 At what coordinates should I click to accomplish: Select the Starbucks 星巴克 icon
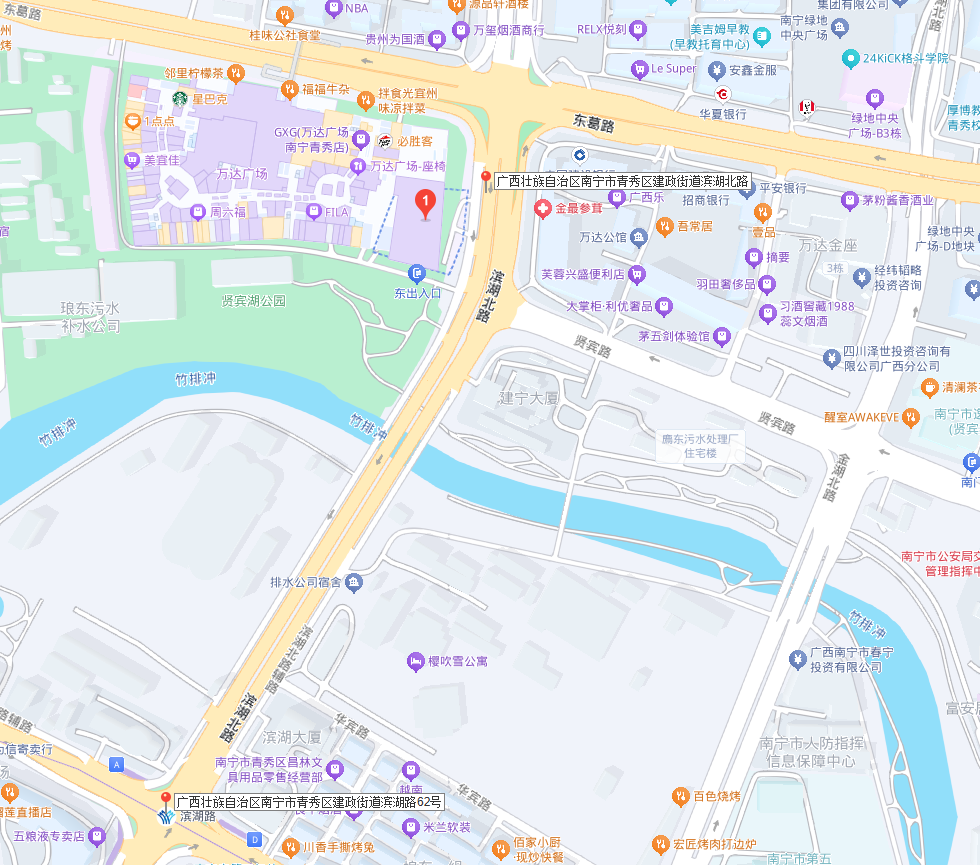click(180, 99)
